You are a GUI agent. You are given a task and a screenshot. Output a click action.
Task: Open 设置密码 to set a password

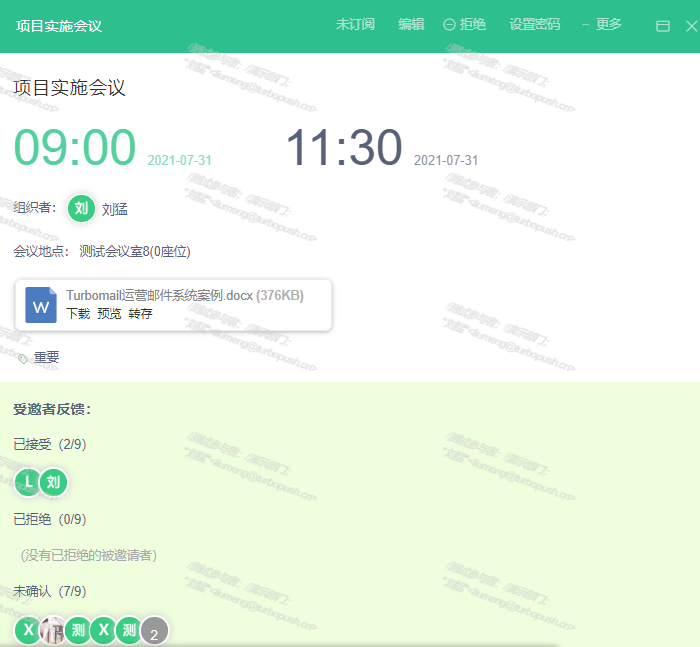[534, 24]
